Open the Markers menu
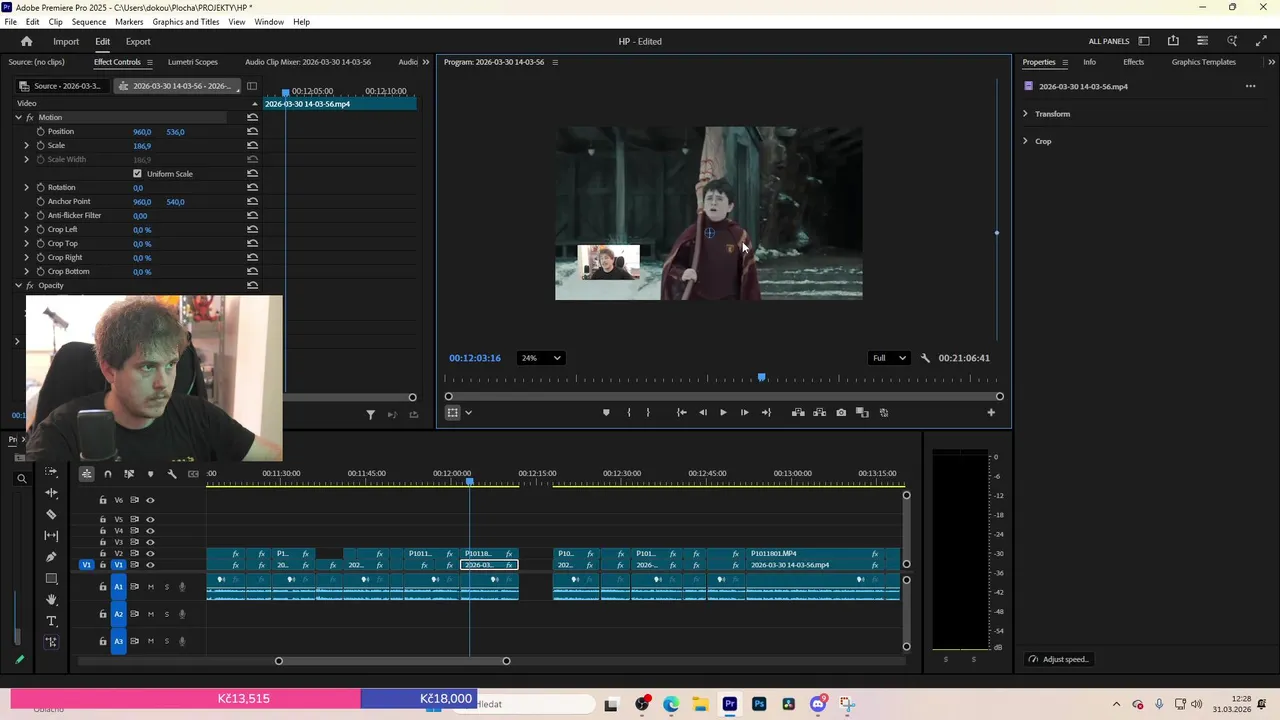The image size is (1280, 720). point(129,22)
